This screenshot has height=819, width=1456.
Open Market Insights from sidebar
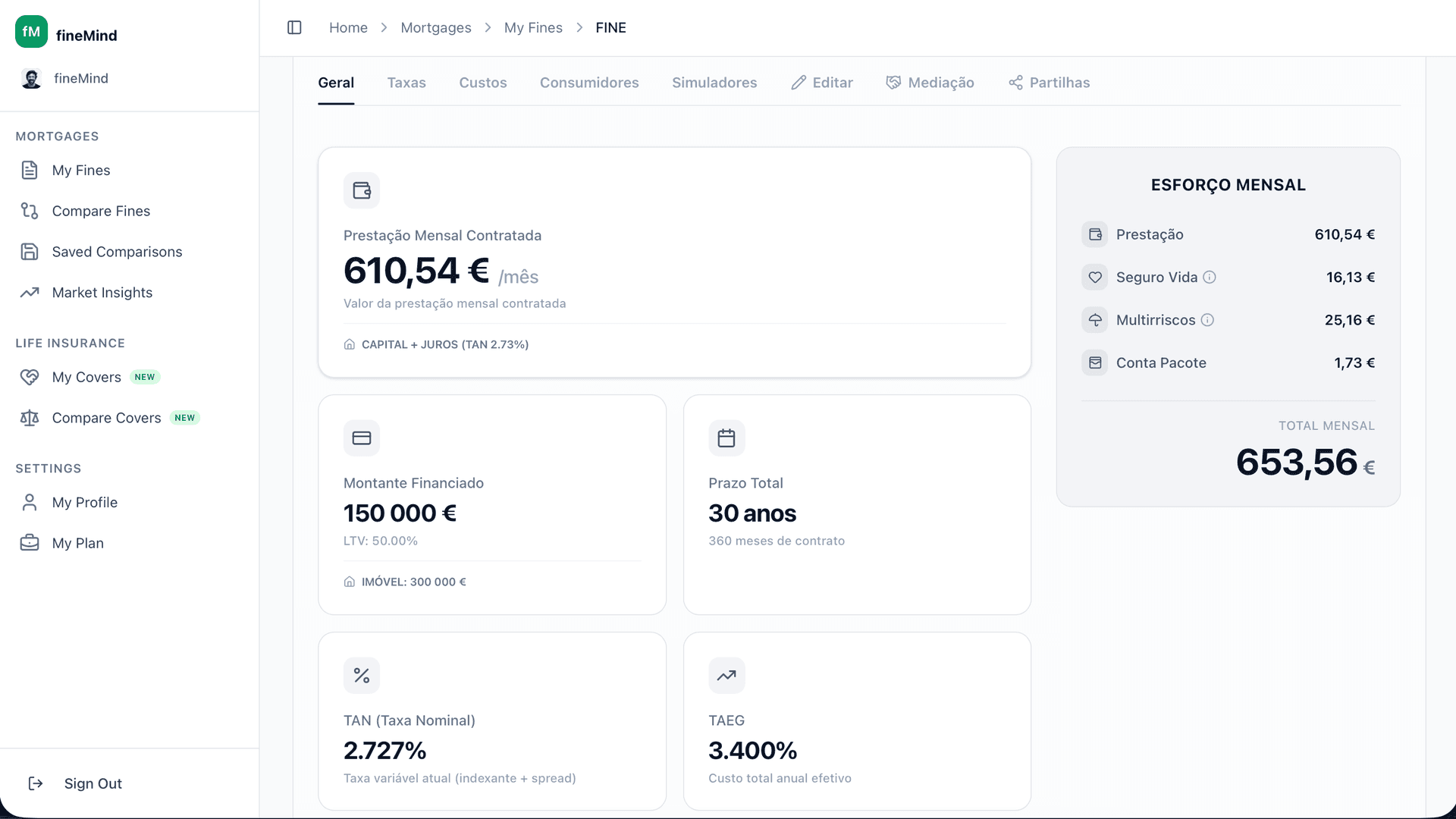coord(102,293)
